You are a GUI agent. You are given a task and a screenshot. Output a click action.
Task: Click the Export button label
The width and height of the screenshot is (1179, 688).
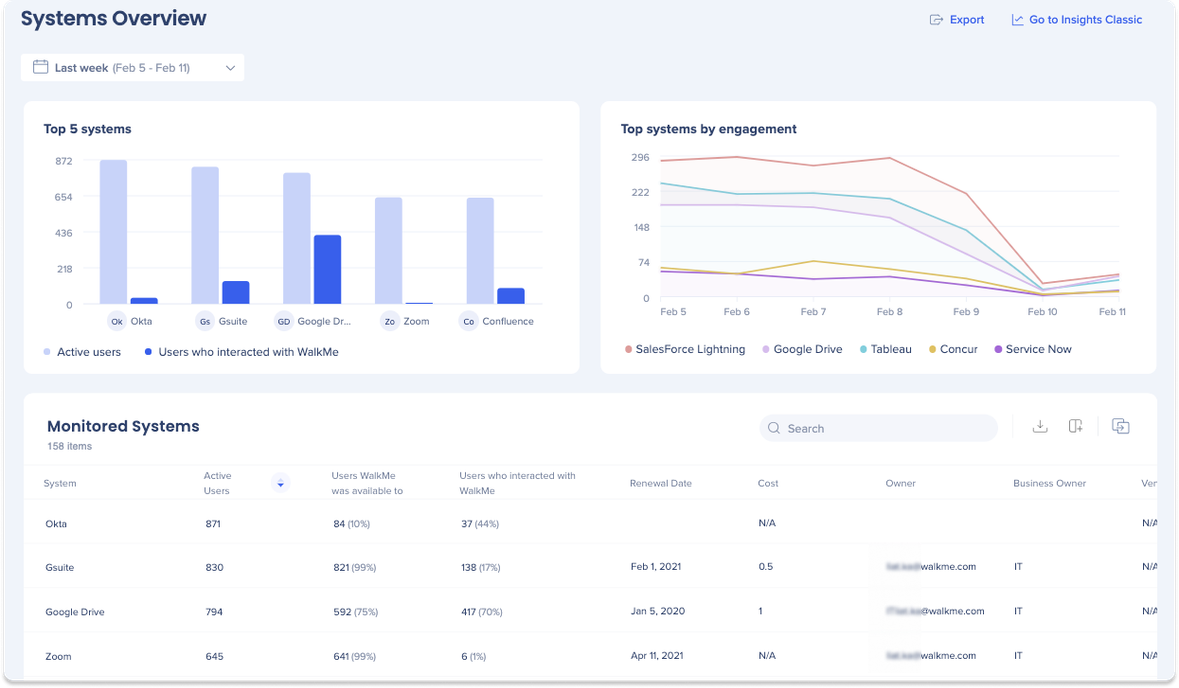click(x=967, y=20)
